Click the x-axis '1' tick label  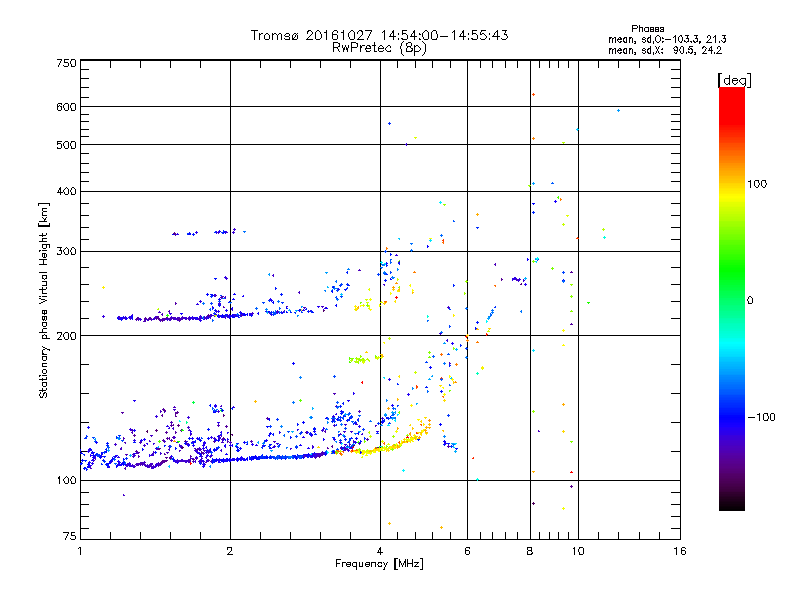[x=80, y=551]
